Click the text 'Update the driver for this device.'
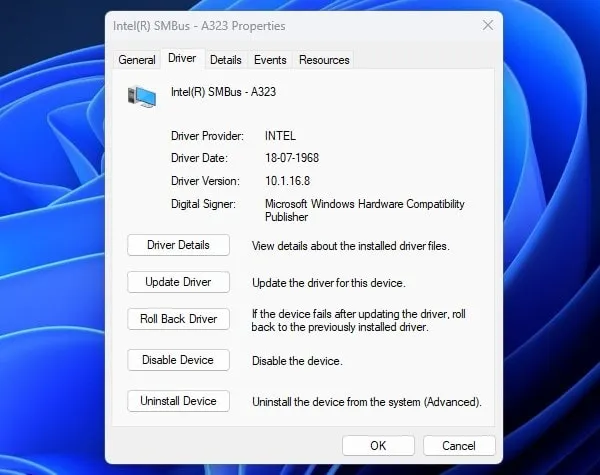The height and width of the screenshot is (475, 600). 329,283
